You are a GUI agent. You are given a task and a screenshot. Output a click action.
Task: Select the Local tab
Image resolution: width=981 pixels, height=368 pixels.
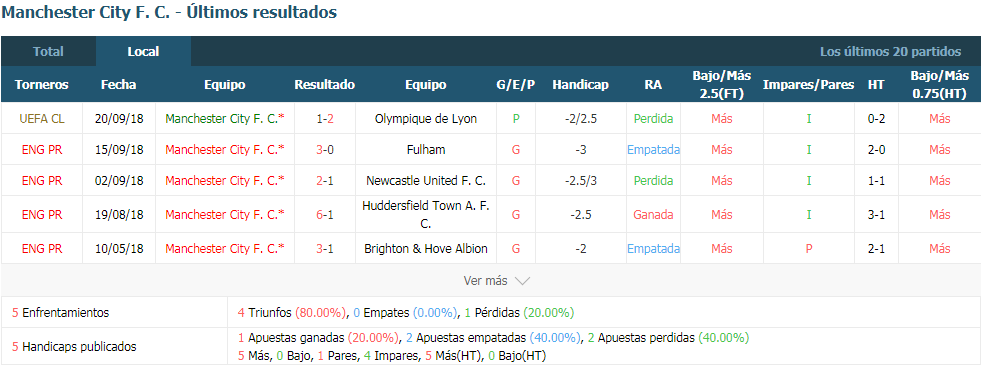pos(143,51)
